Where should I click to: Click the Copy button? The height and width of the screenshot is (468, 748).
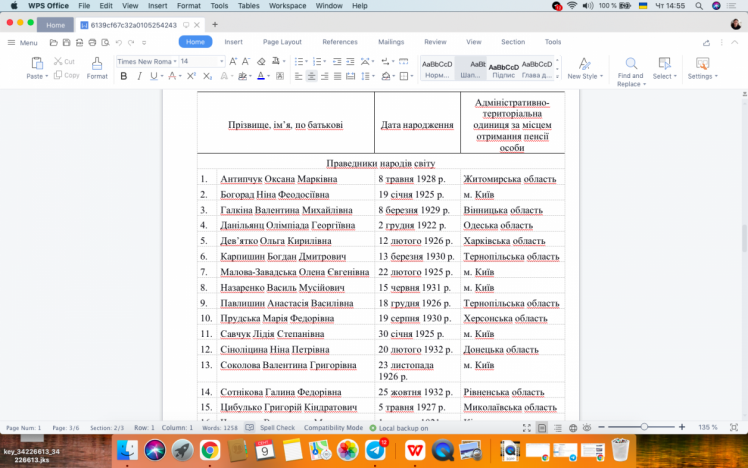66,75
